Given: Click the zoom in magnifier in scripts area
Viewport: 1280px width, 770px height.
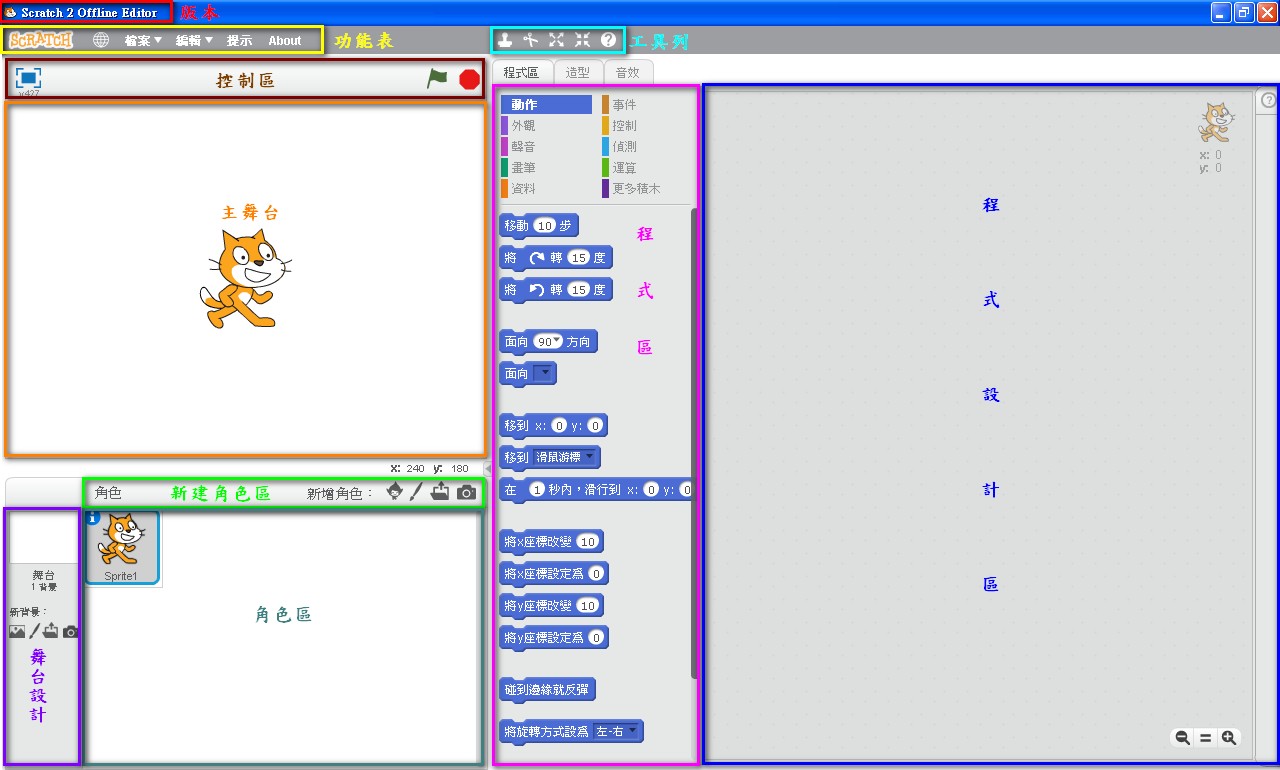Looking at the screenshot, I should point(1229,738).
